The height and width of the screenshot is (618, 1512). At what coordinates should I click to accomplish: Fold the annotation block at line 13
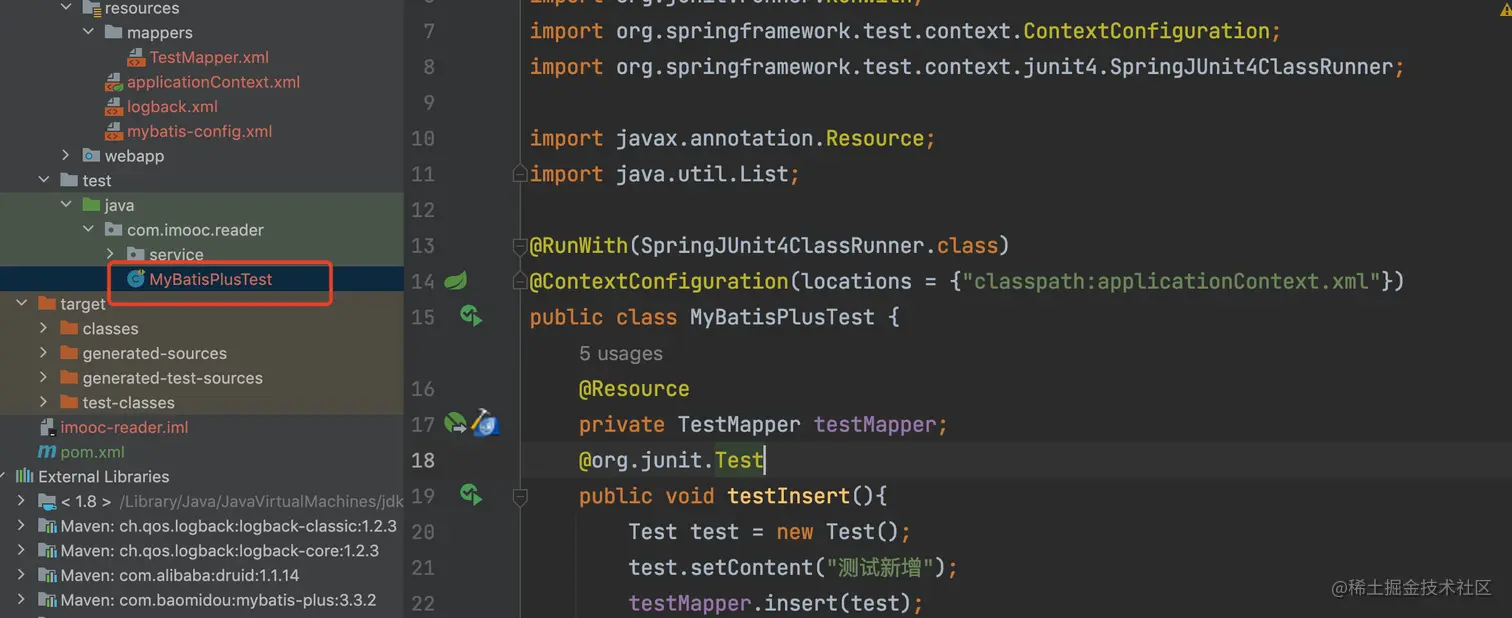[x=519, y=246]
